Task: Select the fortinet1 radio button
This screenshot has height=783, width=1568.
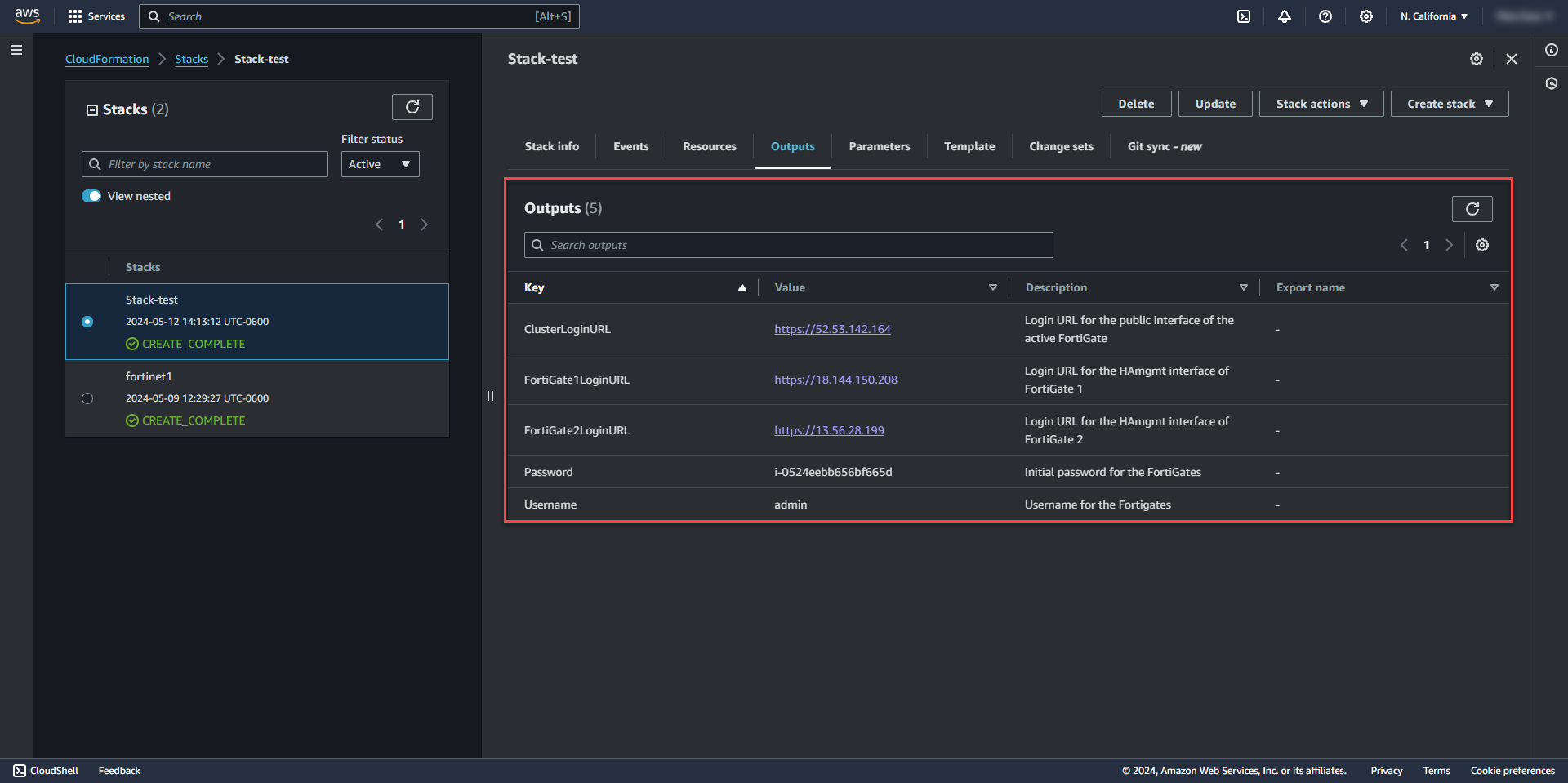Action: click(87, 398)
